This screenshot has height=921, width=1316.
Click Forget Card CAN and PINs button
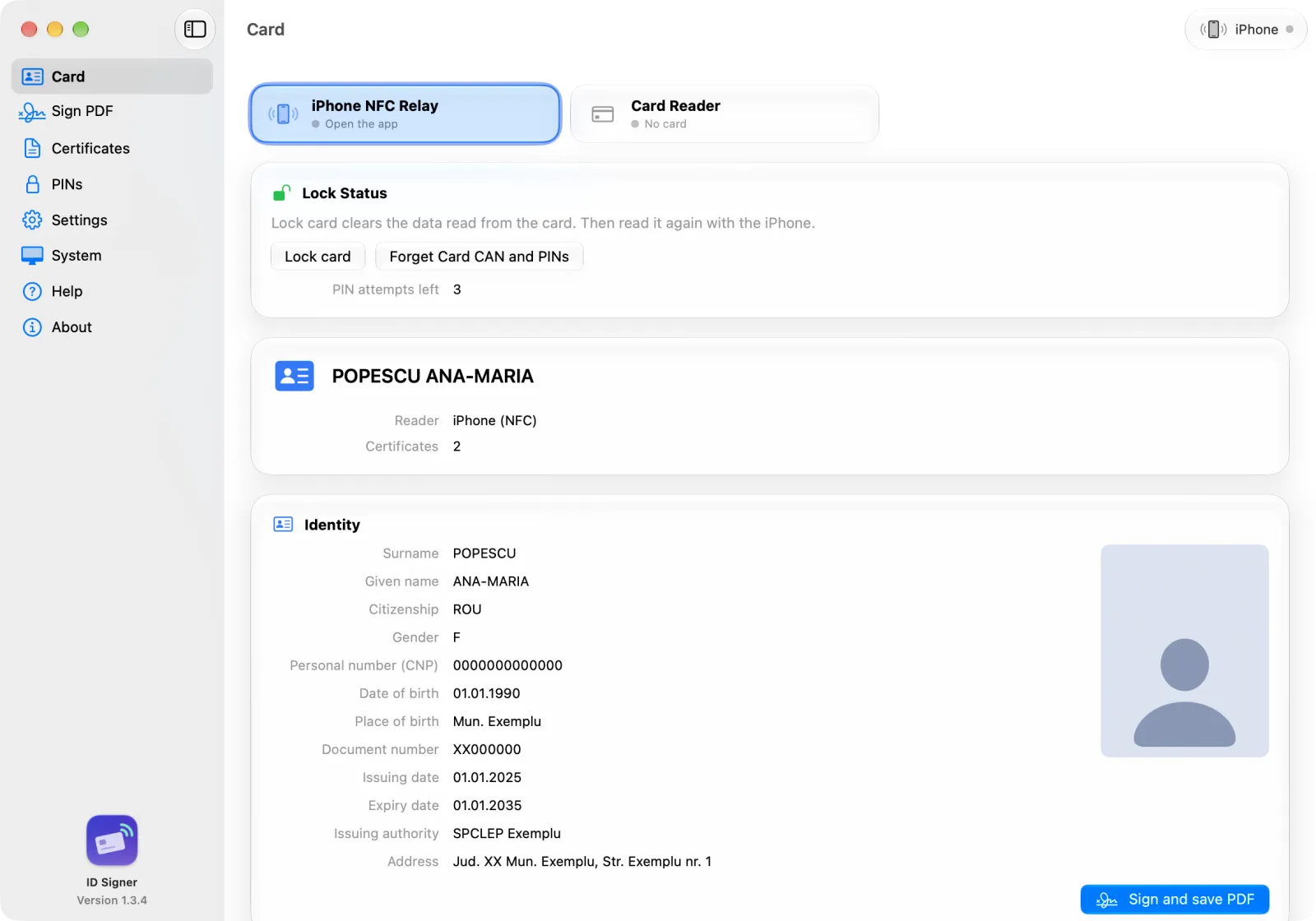pos(479,257)
